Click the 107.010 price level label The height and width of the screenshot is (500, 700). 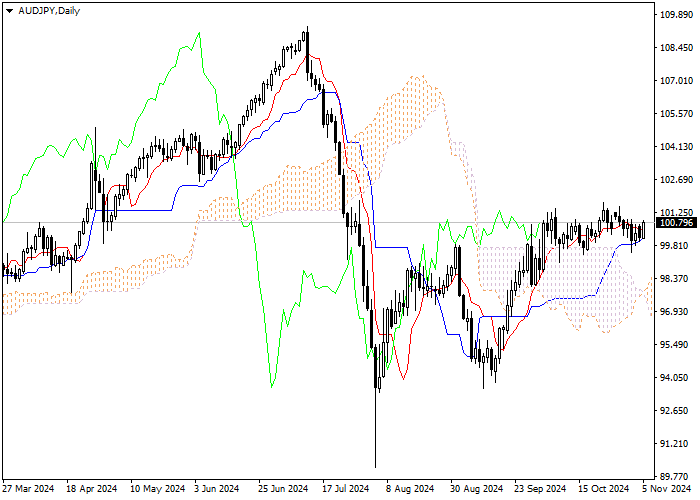tap(676, 81)
